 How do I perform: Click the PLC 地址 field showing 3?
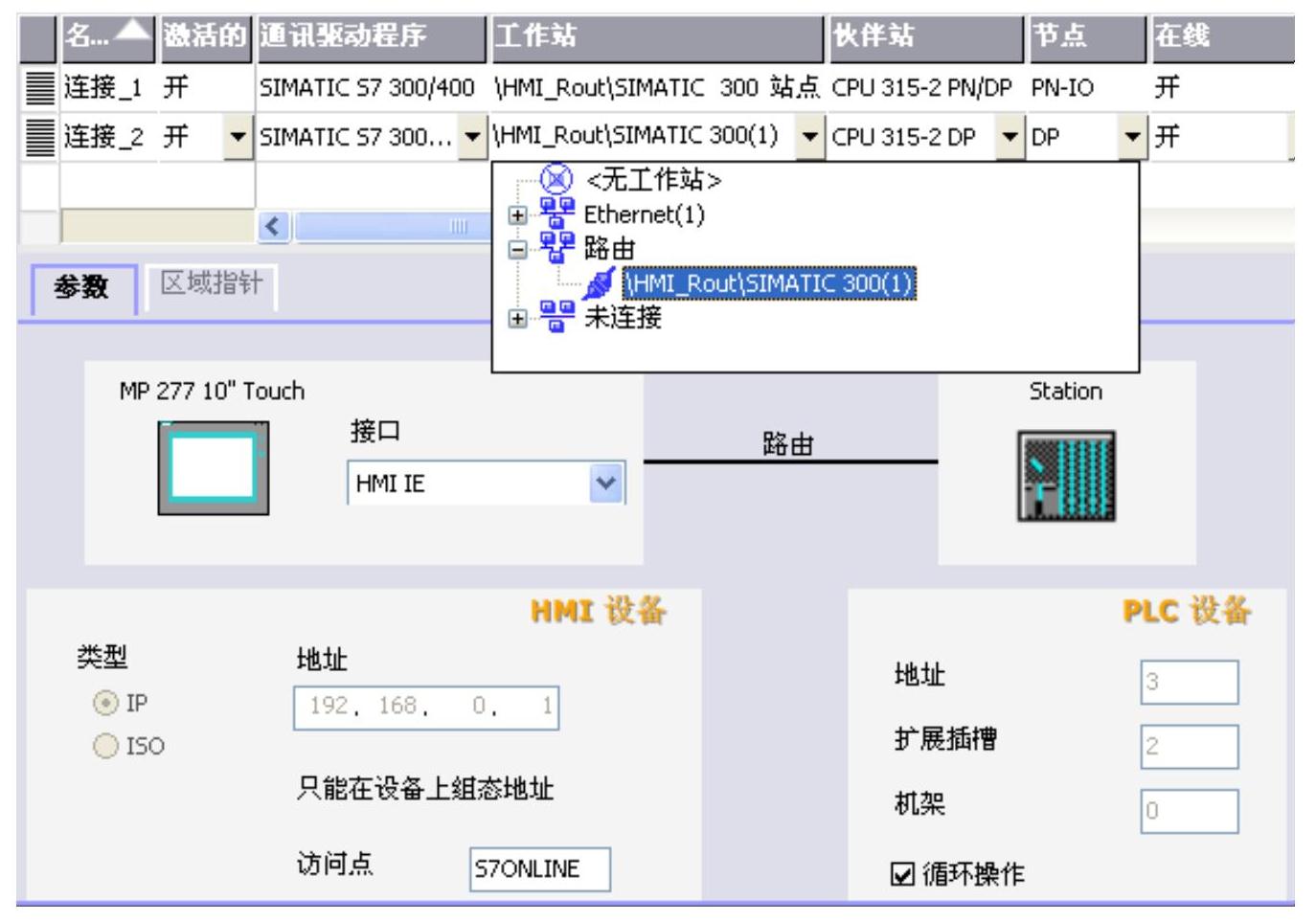(1189, 683)
